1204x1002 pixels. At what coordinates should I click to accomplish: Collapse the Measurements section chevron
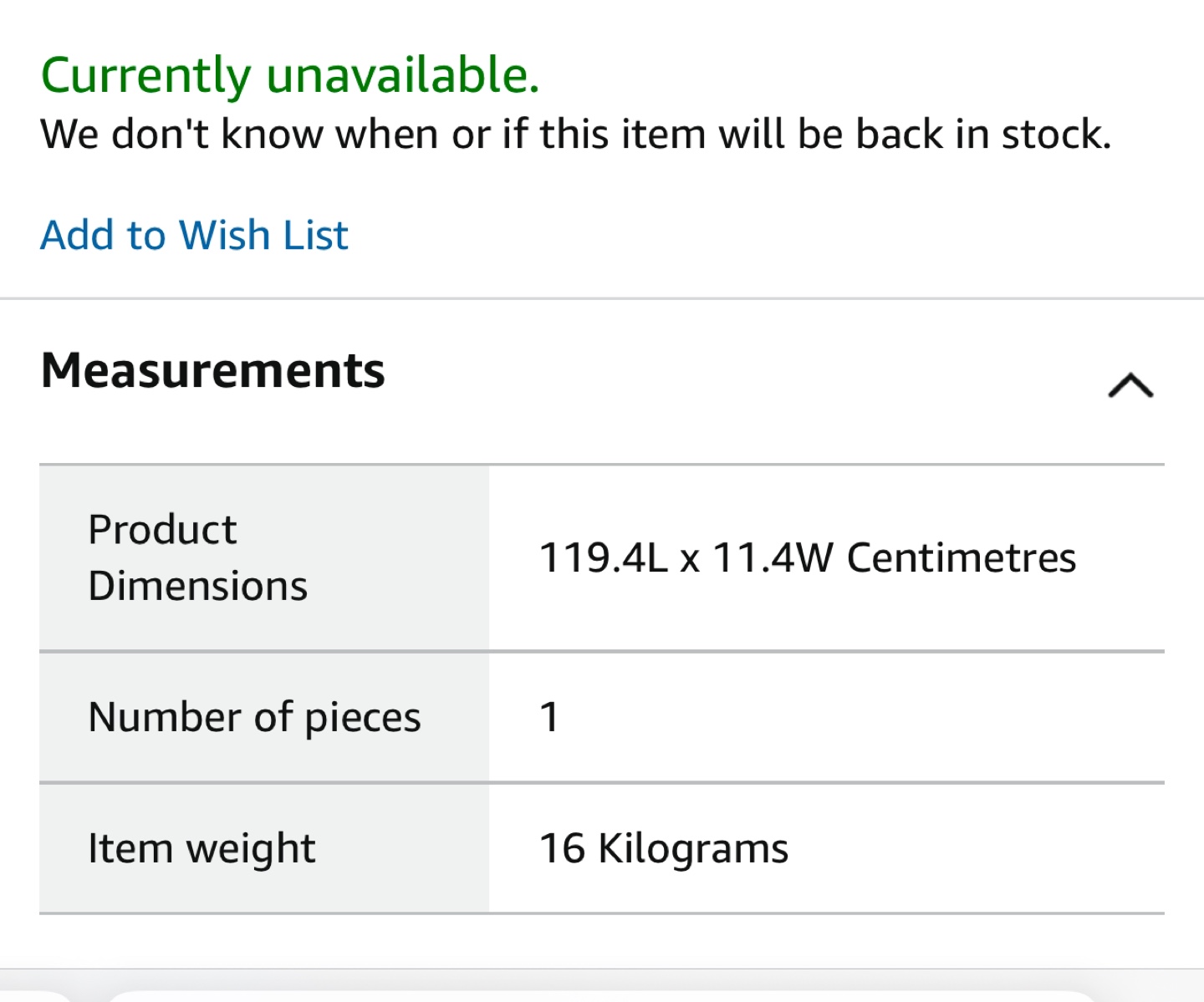[1130, 385]
